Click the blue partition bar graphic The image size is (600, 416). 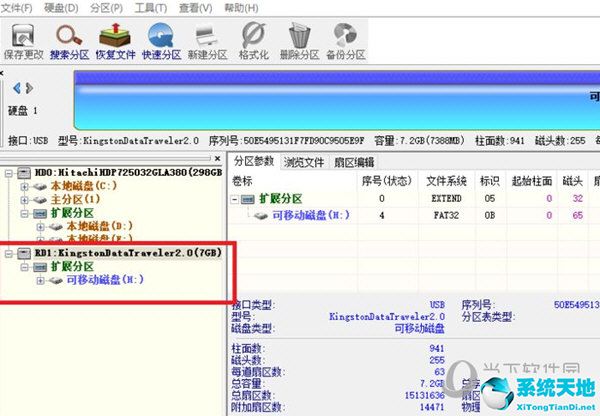pos(337,100)
